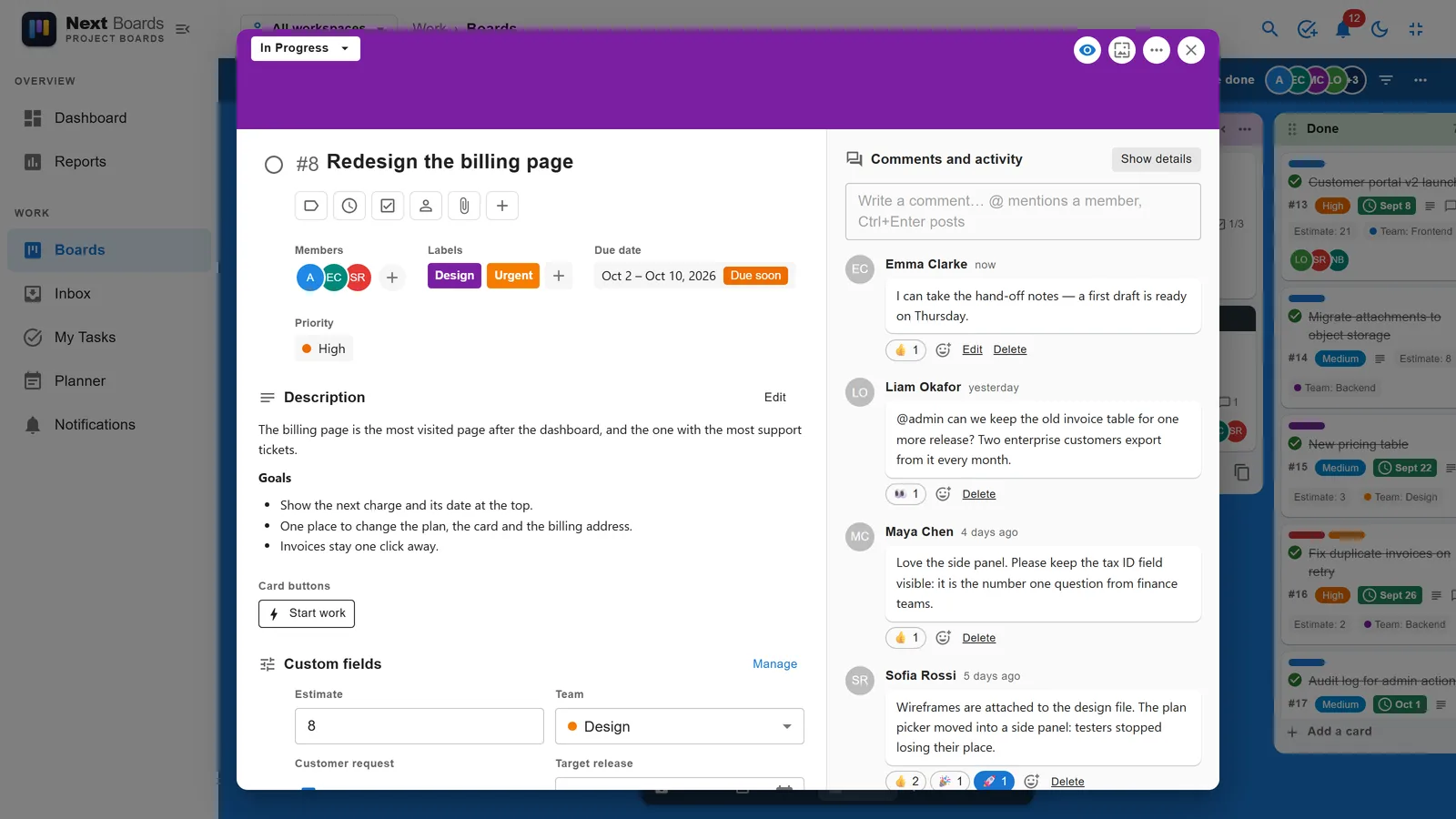Open My Tasks in the sidebar

click(x=109, y=338)
